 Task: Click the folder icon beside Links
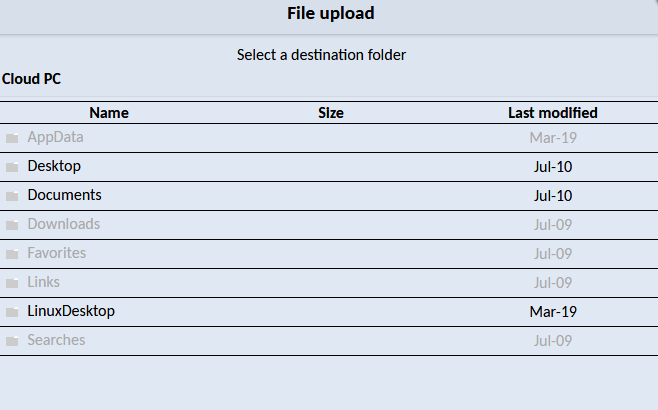tap(12, 283)
